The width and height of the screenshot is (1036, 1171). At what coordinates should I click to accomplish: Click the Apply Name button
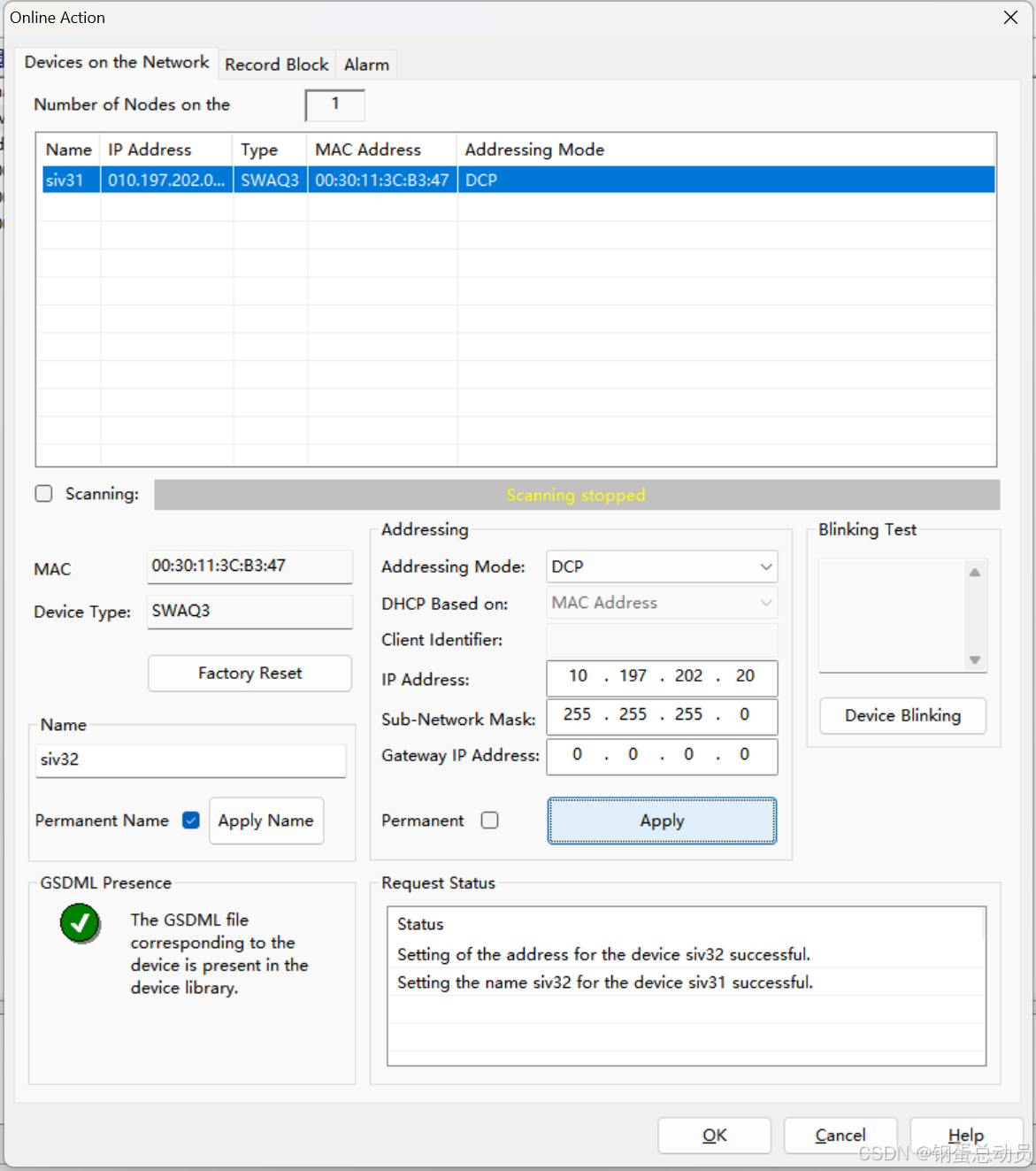[266, 820]
